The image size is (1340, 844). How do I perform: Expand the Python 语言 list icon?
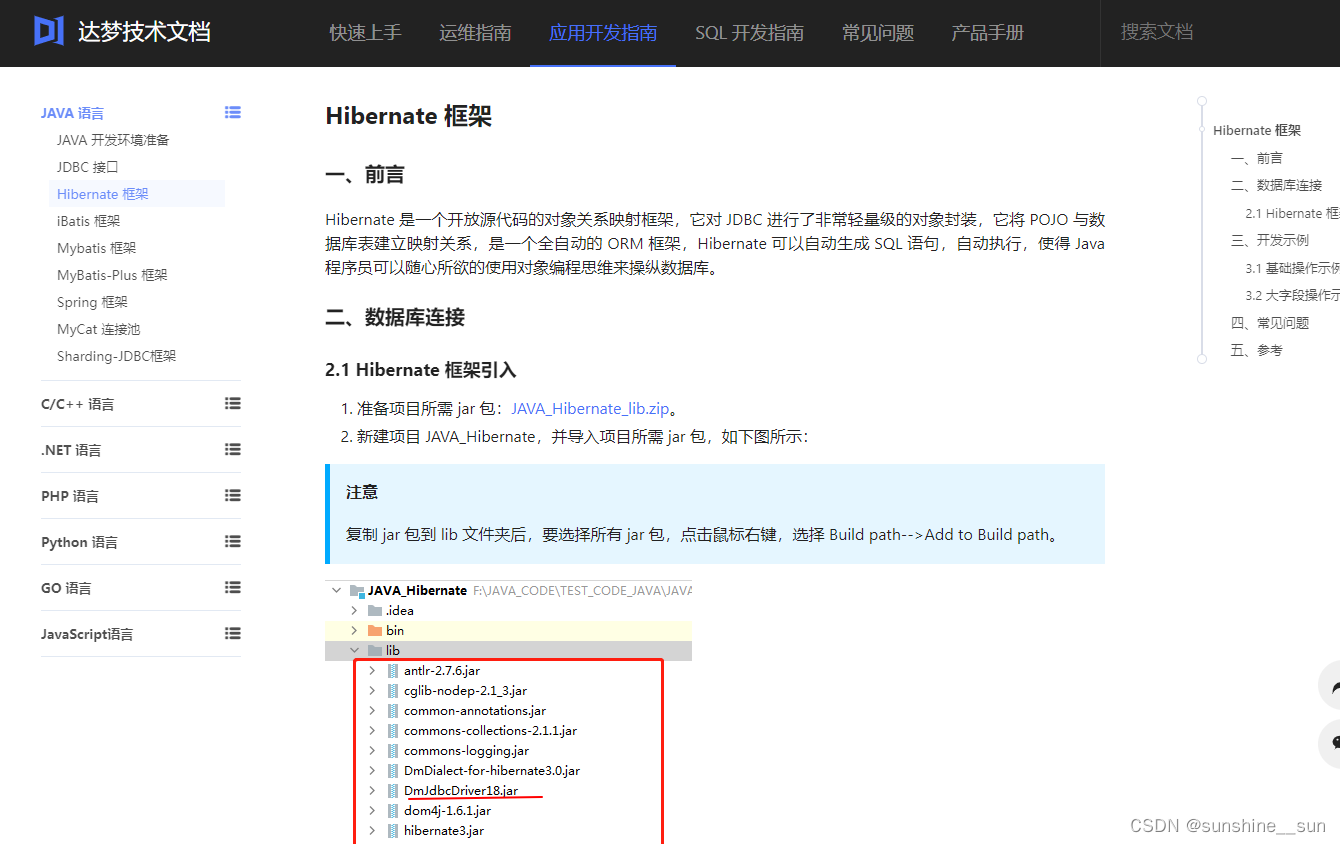coord(233,541)
